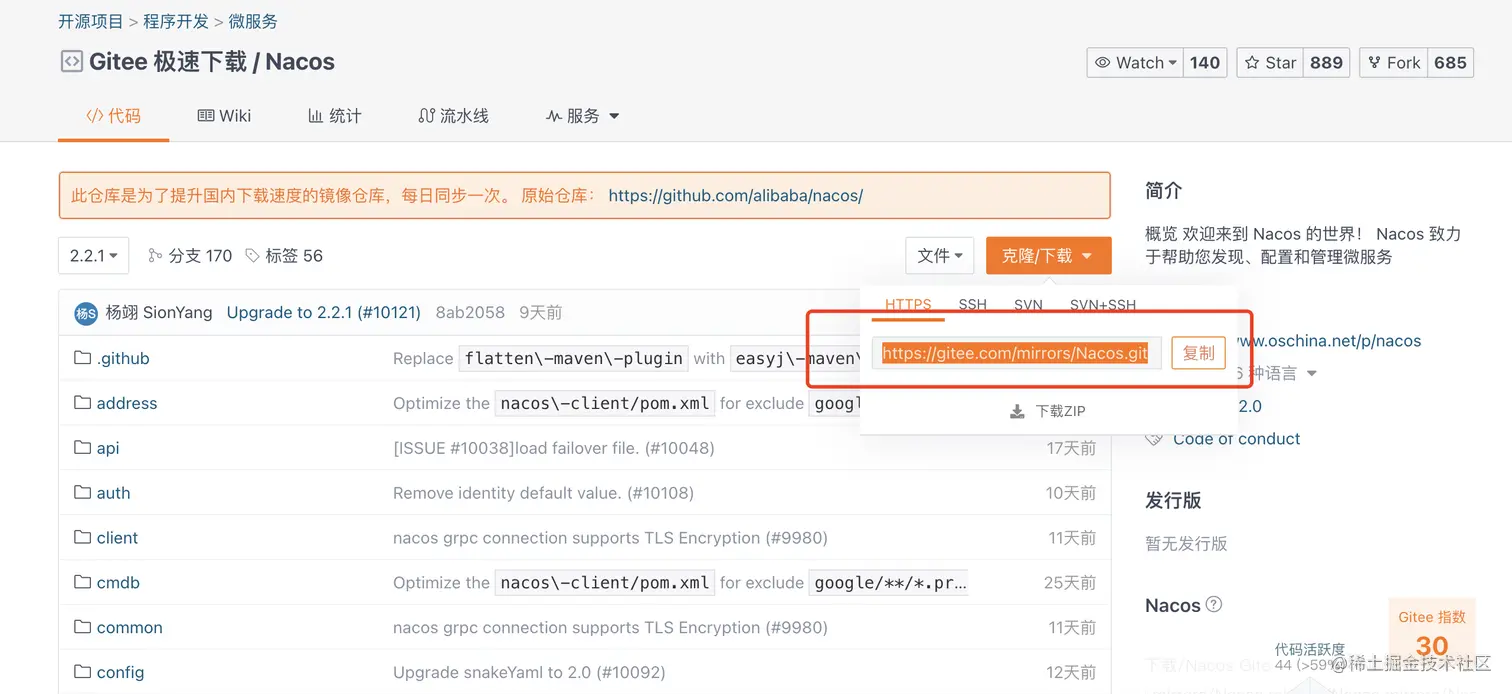This screenshot has height=694, width=1512.
Task: Open the api folder
Action: [108, 448]
